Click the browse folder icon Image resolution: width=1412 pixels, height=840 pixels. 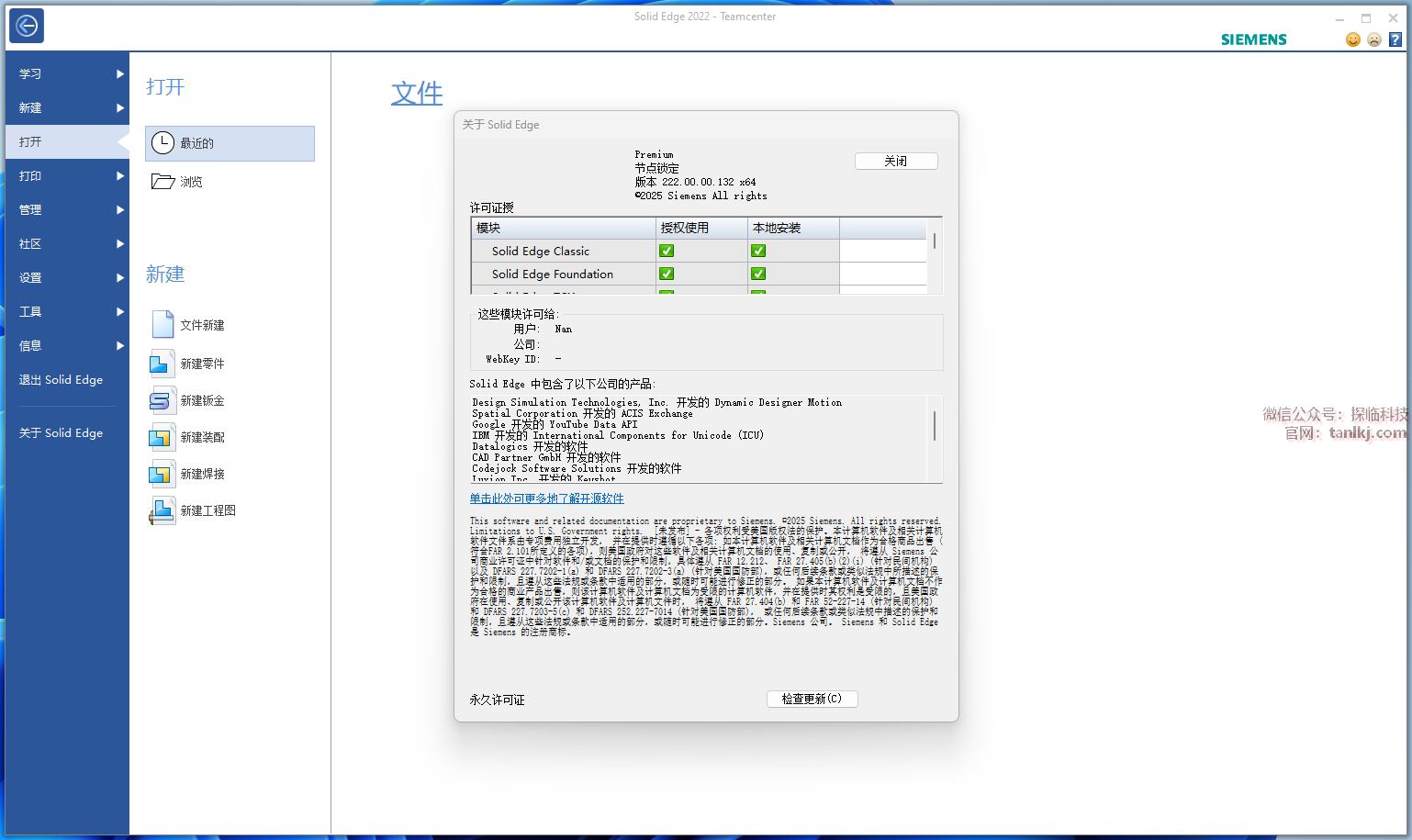click(x=162, y=182)
